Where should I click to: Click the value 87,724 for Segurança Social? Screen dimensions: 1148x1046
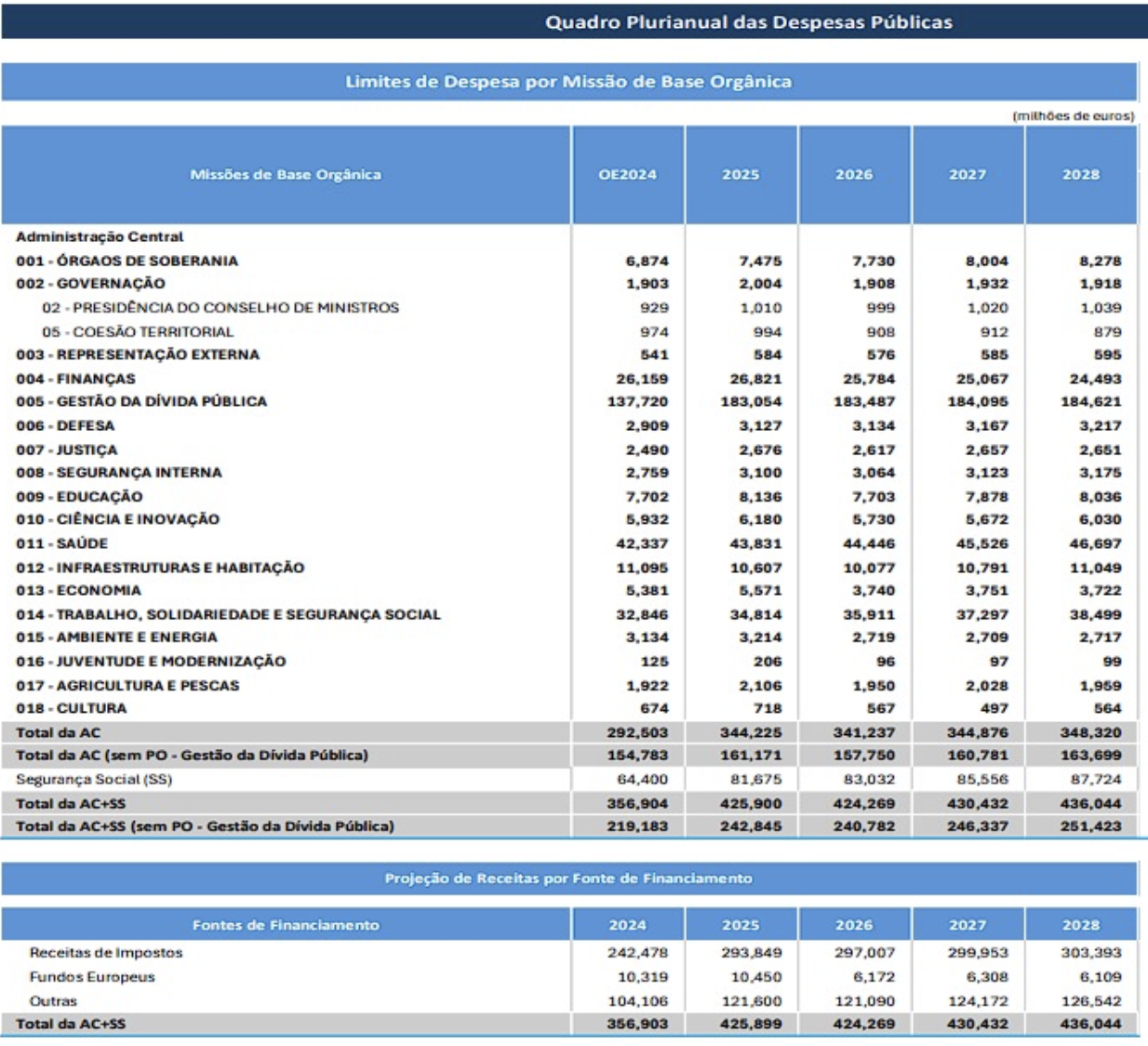click(x=1096, y=780)
